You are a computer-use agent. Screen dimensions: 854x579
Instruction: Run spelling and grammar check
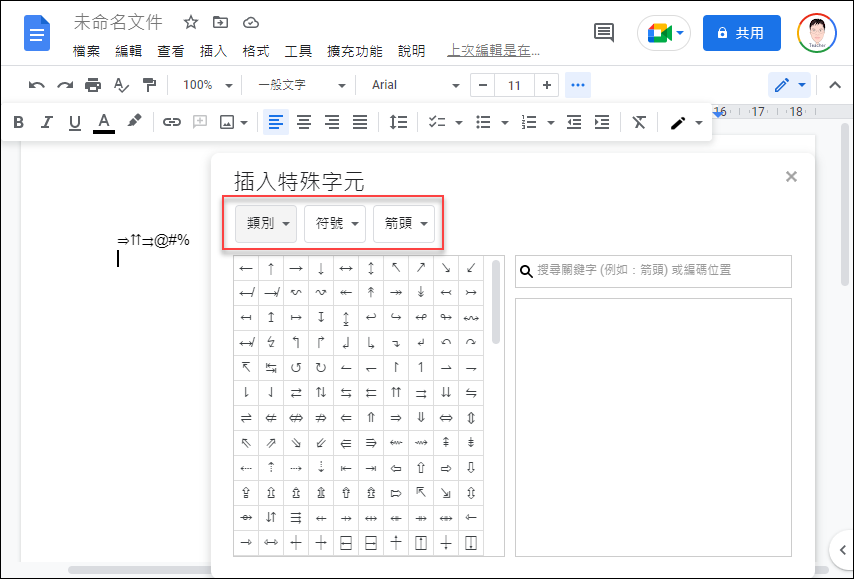click(121, 85)
